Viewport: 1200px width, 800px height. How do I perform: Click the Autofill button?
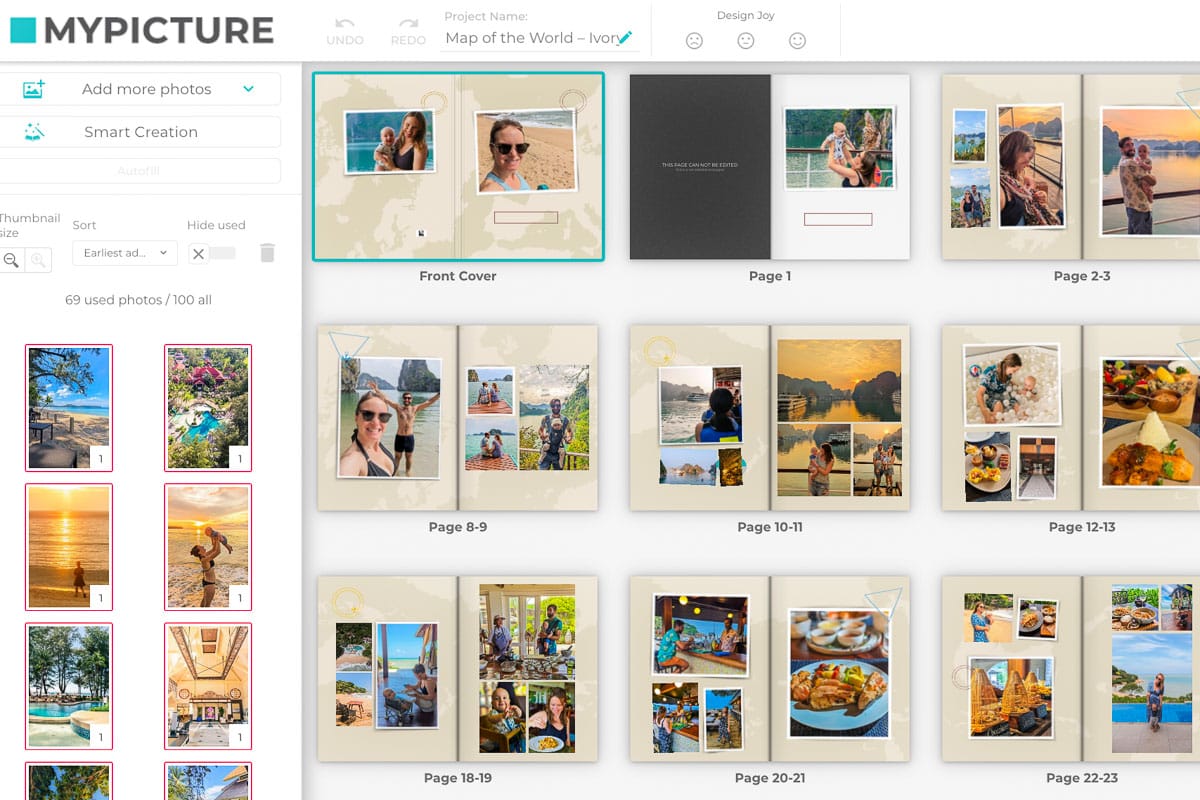(x=140, y=170)
